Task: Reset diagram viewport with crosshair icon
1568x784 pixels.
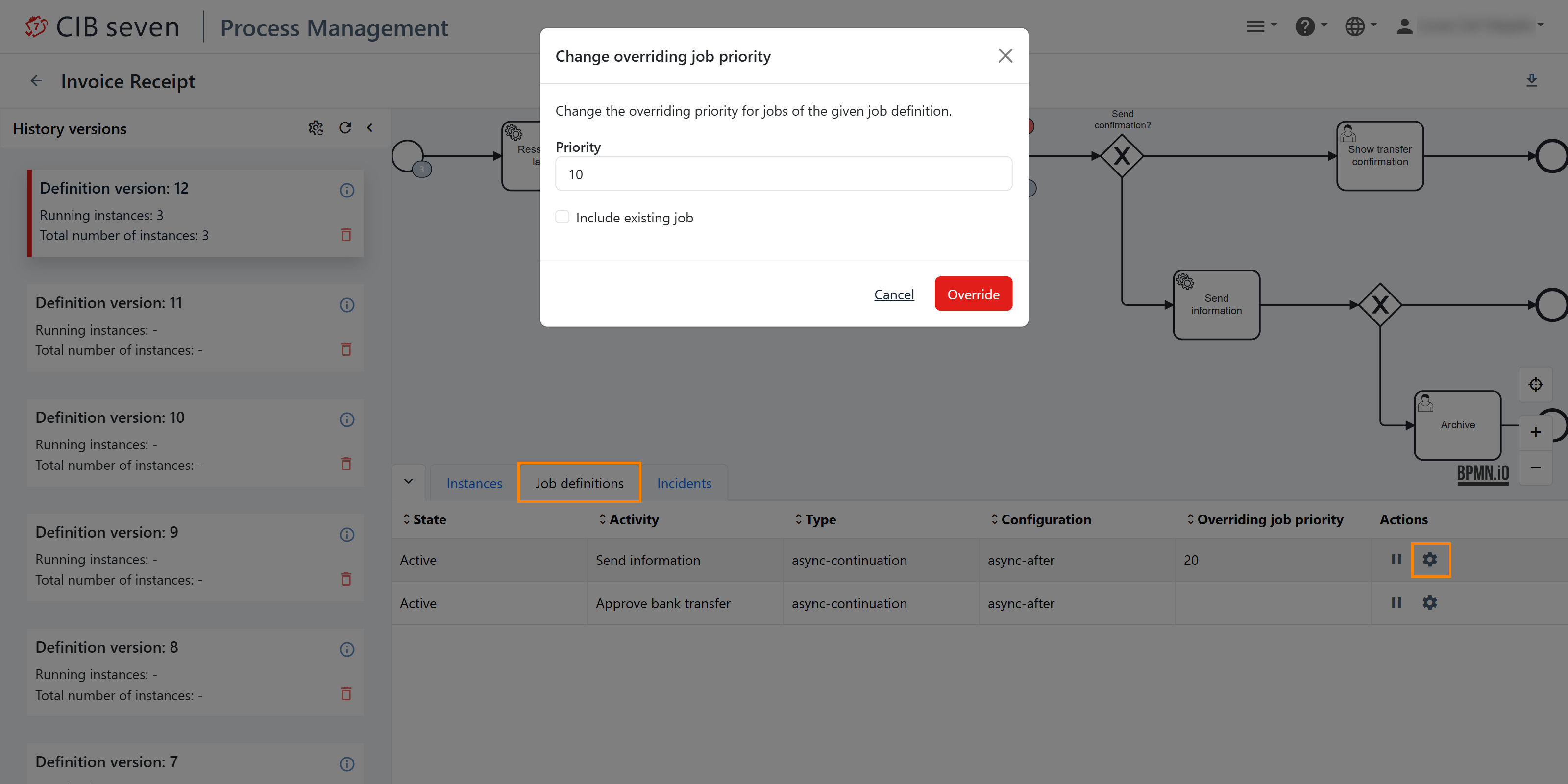Action: click(x=1535, y=385)
